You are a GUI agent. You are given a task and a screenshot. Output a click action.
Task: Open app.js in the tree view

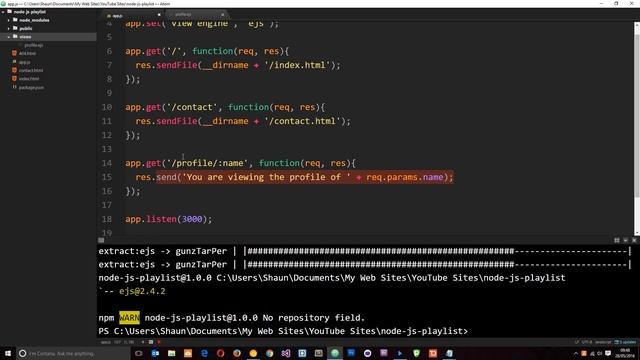pyautogui.click(x=24, y=62)
